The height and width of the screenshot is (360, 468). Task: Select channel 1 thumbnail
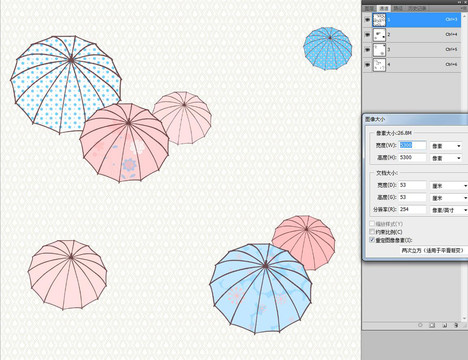[379, 20]
